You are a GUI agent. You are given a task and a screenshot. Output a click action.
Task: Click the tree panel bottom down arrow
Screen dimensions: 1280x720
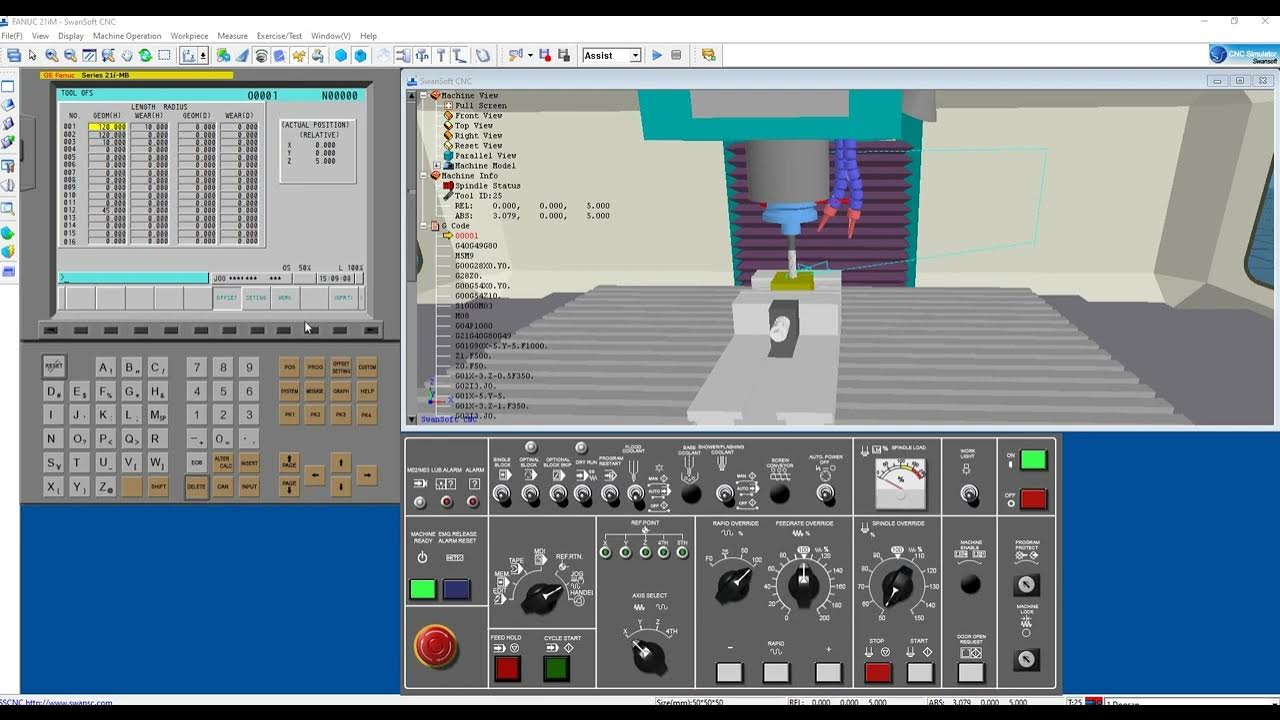[412, 420]
